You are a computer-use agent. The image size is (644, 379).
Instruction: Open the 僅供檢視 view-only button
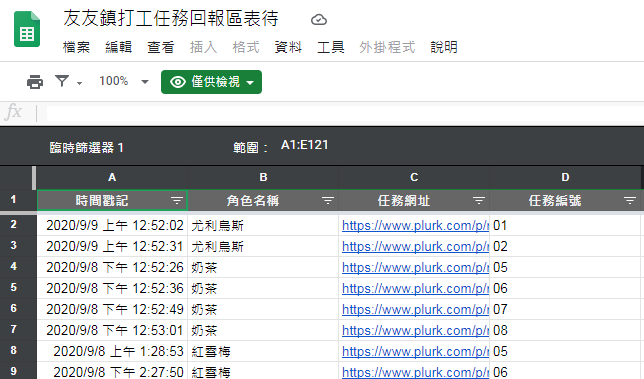point(211,82)
